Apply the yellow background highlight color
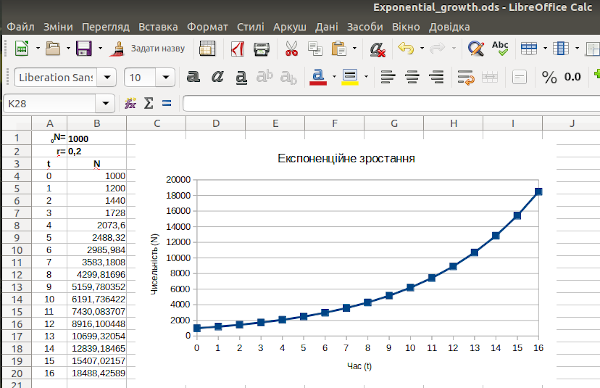The image size is (600, 388). point(350,77)
